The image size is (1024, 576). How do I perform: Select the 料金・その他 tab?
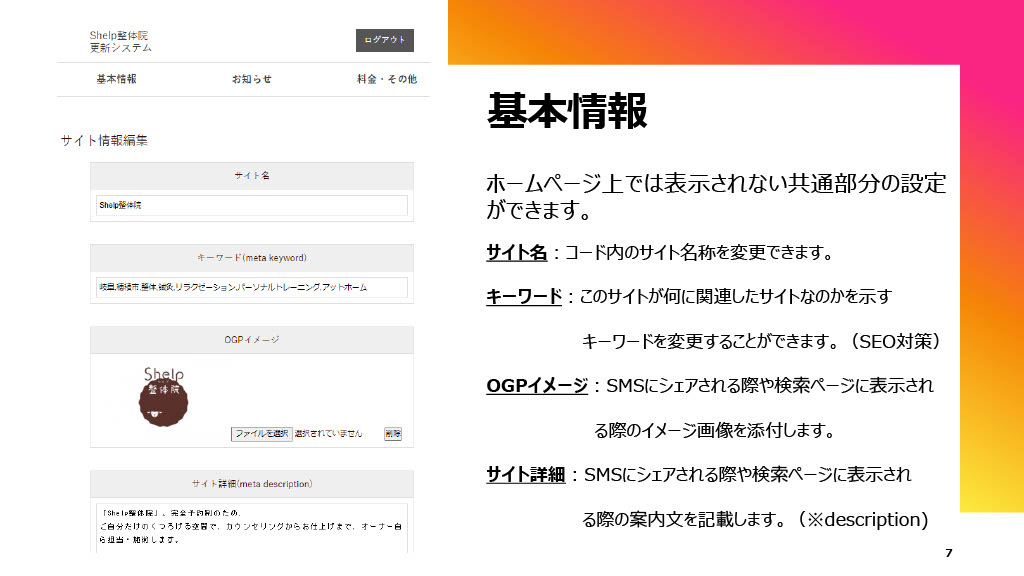(386, 79)
